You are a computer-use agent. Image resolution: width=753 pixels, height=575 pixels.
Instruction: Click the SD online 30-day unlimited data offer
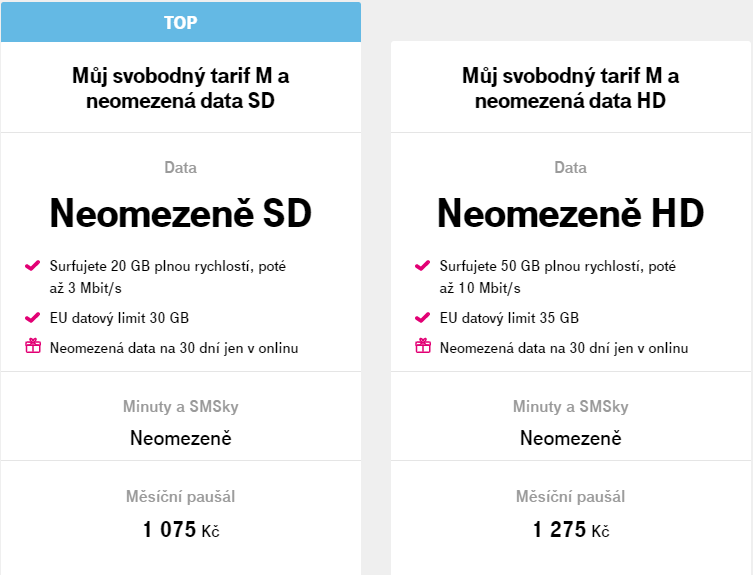(x=174, y=348)
